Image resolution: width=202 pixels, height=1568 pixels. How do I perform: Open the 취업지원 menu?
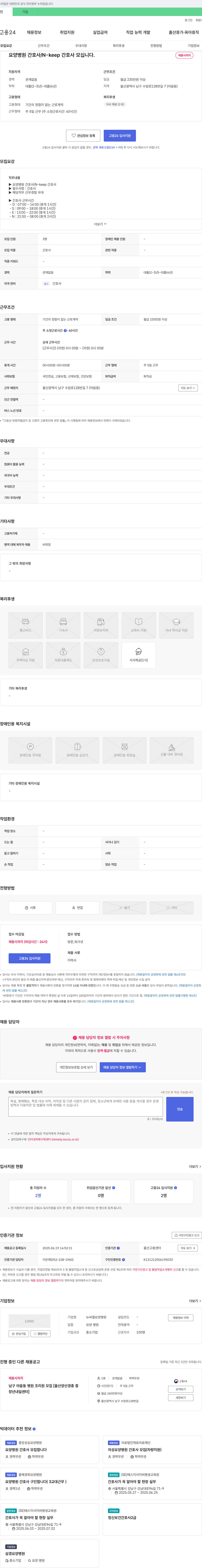click(67, 32)
